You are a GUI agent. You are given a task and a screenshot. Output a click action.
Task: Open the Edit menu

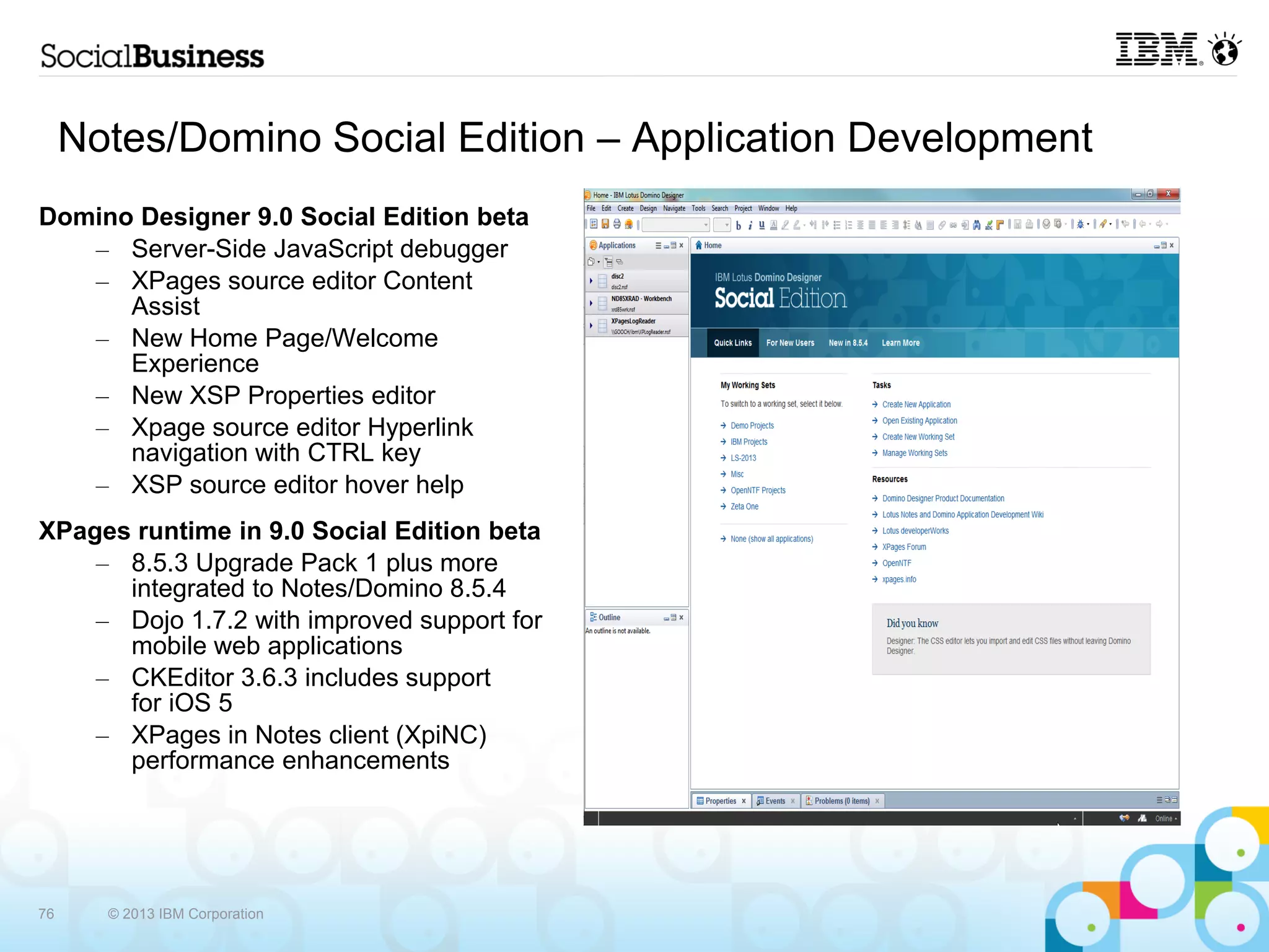coord(606,209)
